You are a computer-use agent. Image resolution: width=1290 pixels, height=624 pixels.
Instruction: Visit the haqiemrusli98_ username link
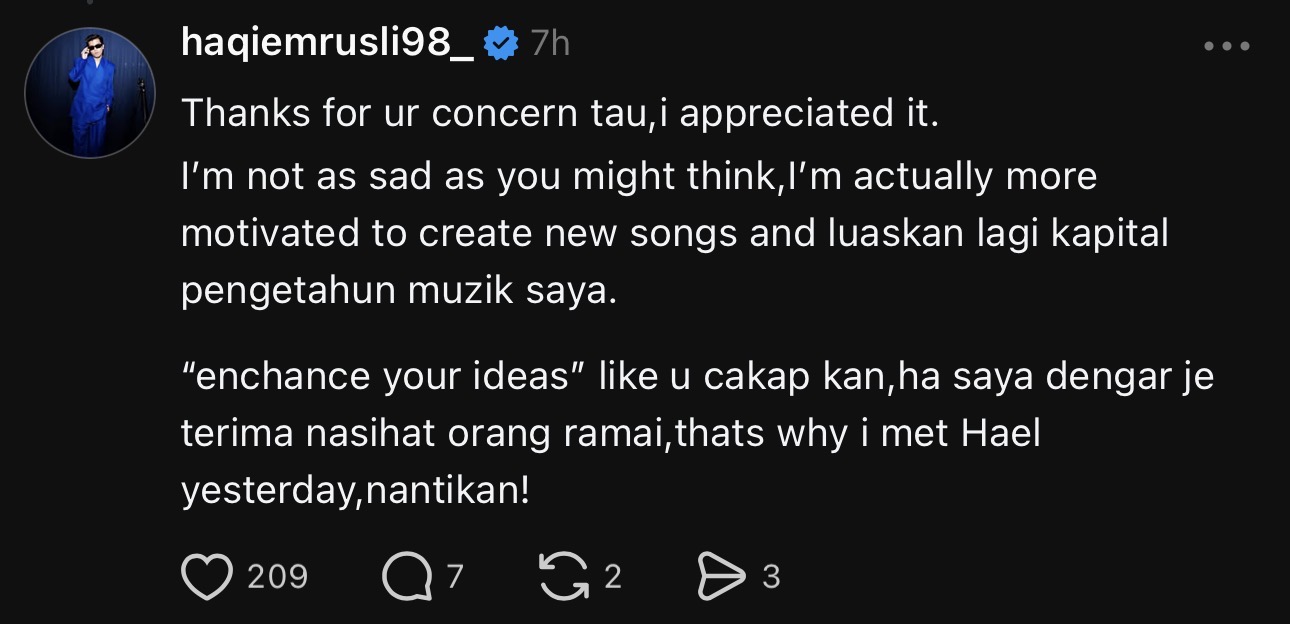tap(328, 42)
